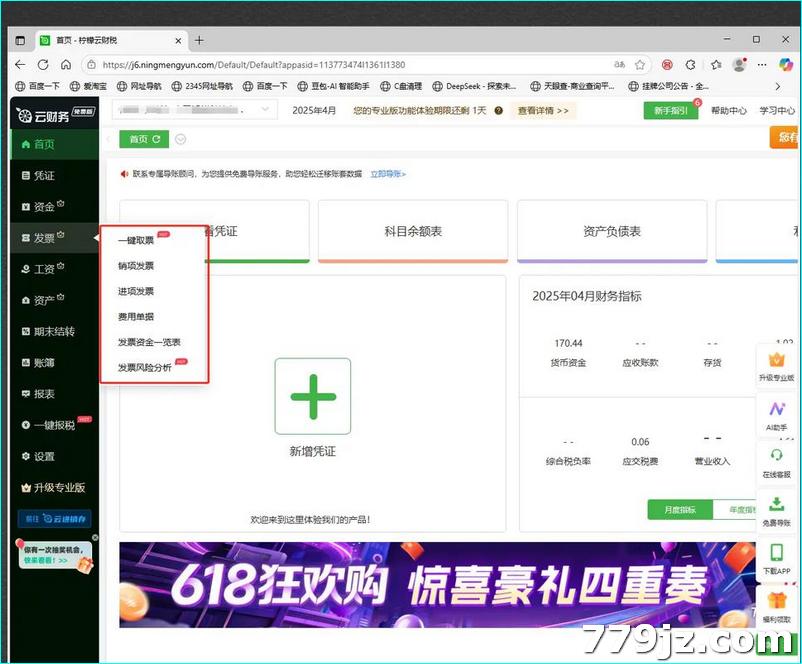Open the 资产 sidebar menu

(x=54, y=300)
